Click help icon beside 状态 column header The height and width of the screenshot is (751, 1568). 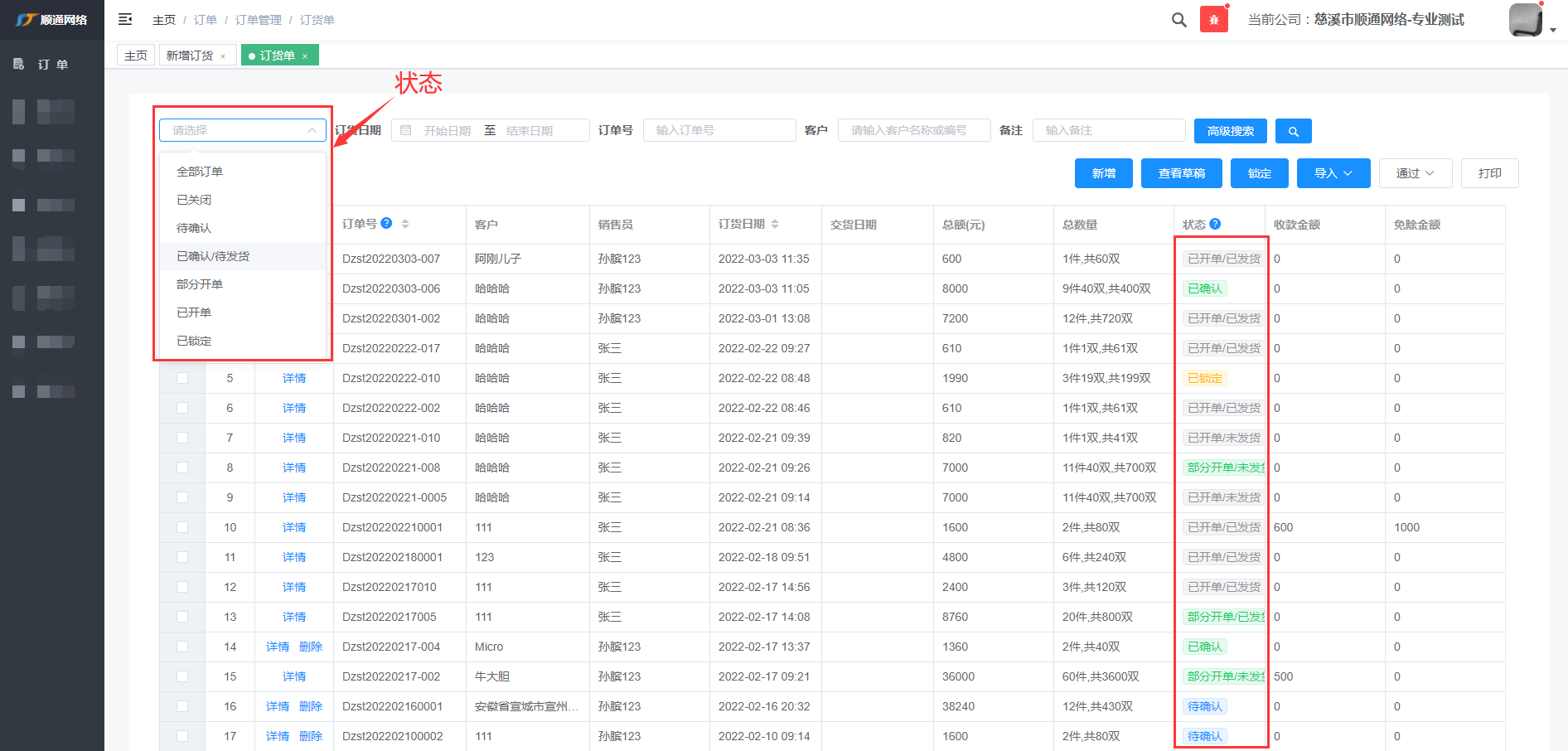tap(1215, 224)
